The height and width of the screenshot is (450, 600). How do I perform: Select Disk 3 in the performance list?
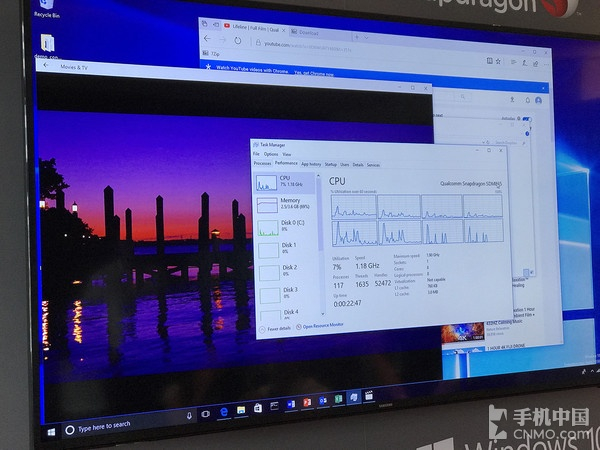pos(289,294)
